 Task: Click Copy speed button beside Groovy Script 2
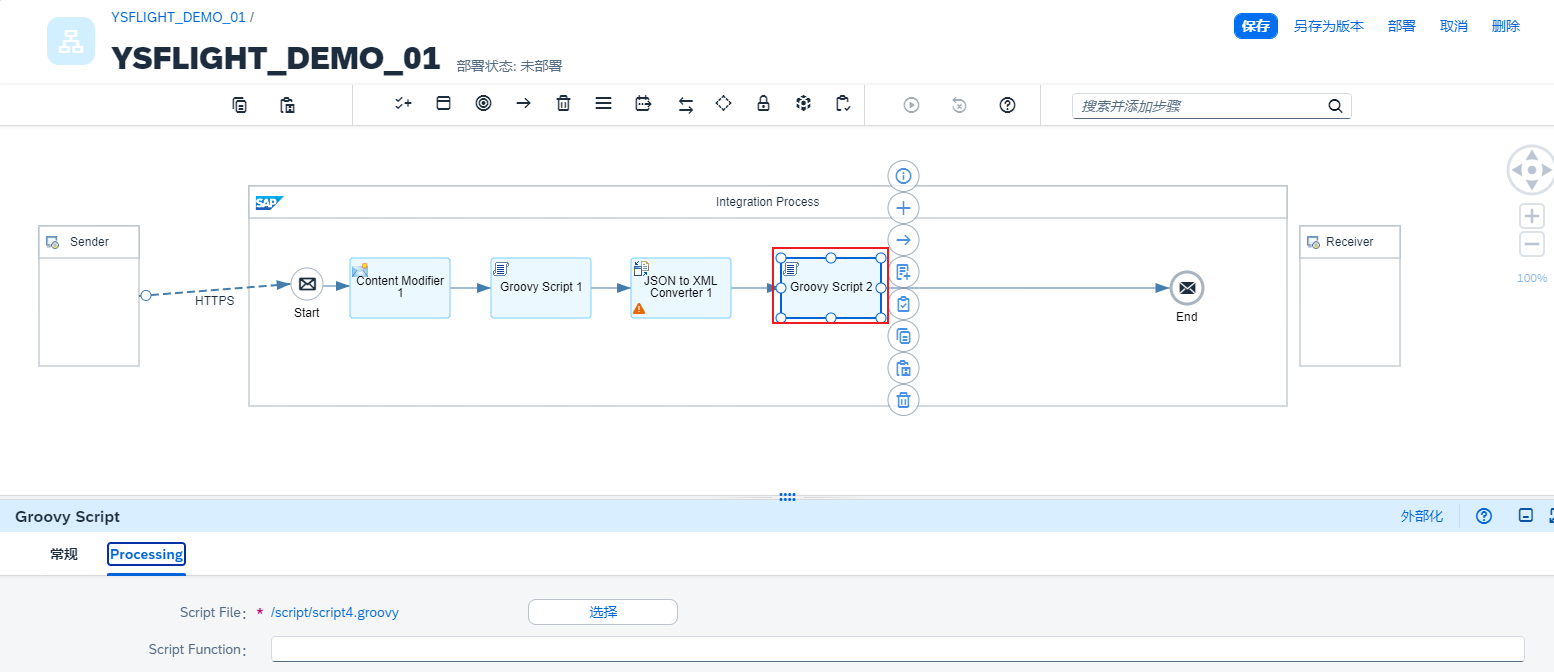pos(903,336)
